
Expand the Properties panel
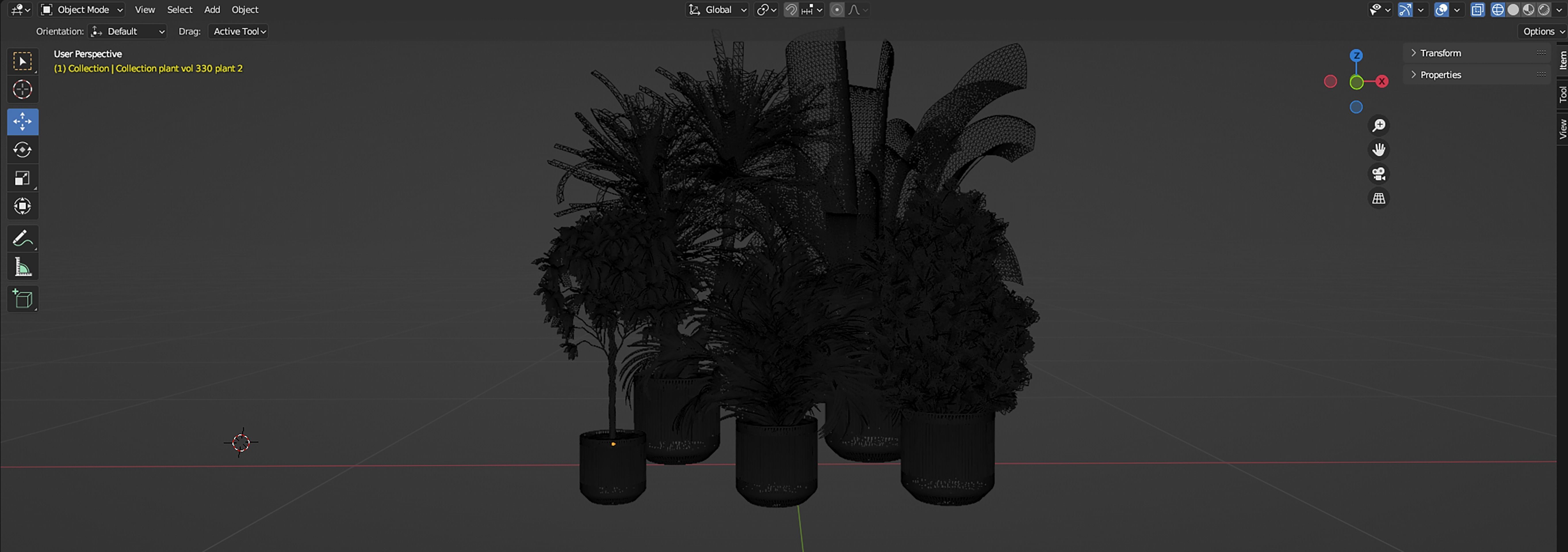[1477, 75]
